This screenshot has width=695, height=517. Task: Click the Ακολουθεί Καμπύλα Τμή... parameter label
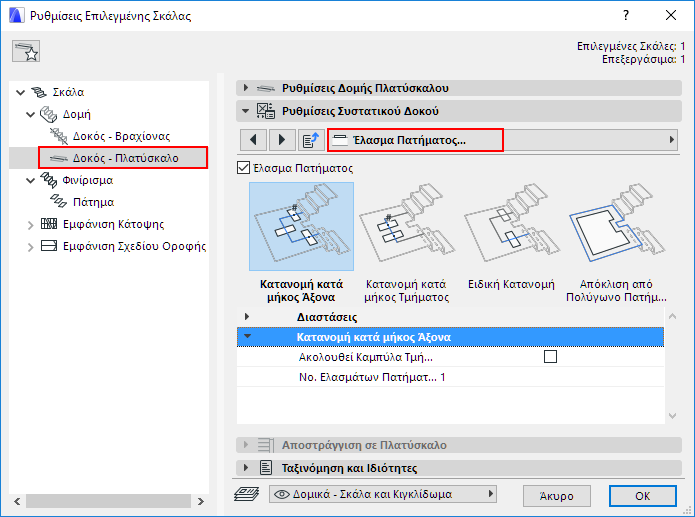tap(366, 357)
